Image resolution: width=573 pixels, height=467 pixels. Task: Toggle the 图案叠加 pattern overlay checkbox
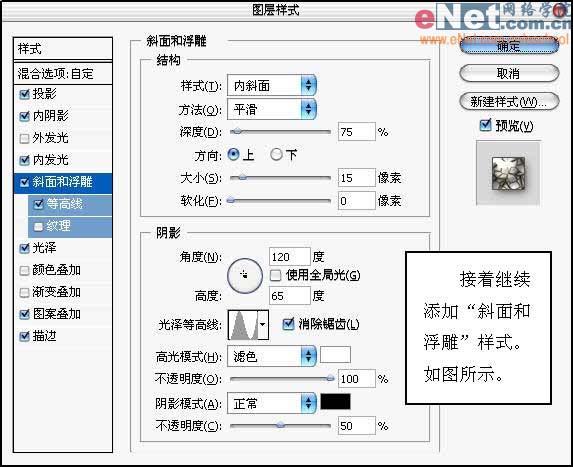coord(24,314)
